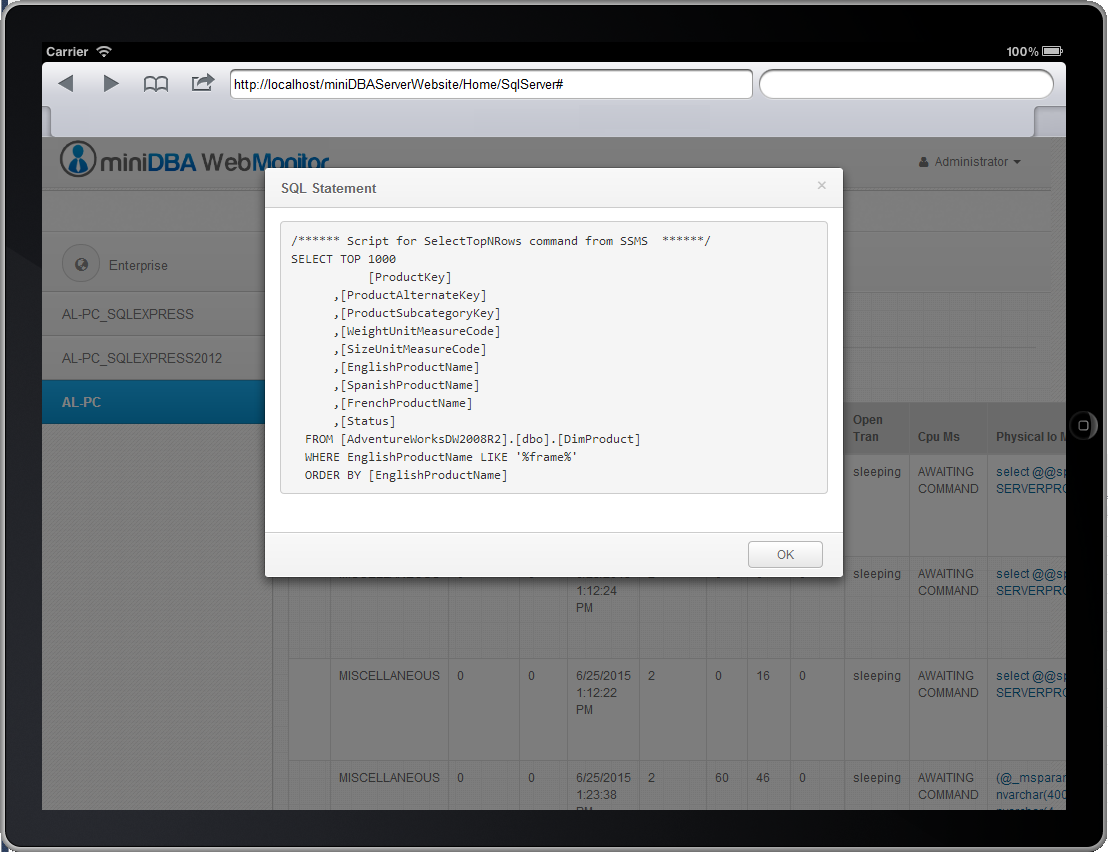
Task: Select the AL-PC_SQLEXPRESS2012 server in the sidebar
Action: (x=153, y=358)
